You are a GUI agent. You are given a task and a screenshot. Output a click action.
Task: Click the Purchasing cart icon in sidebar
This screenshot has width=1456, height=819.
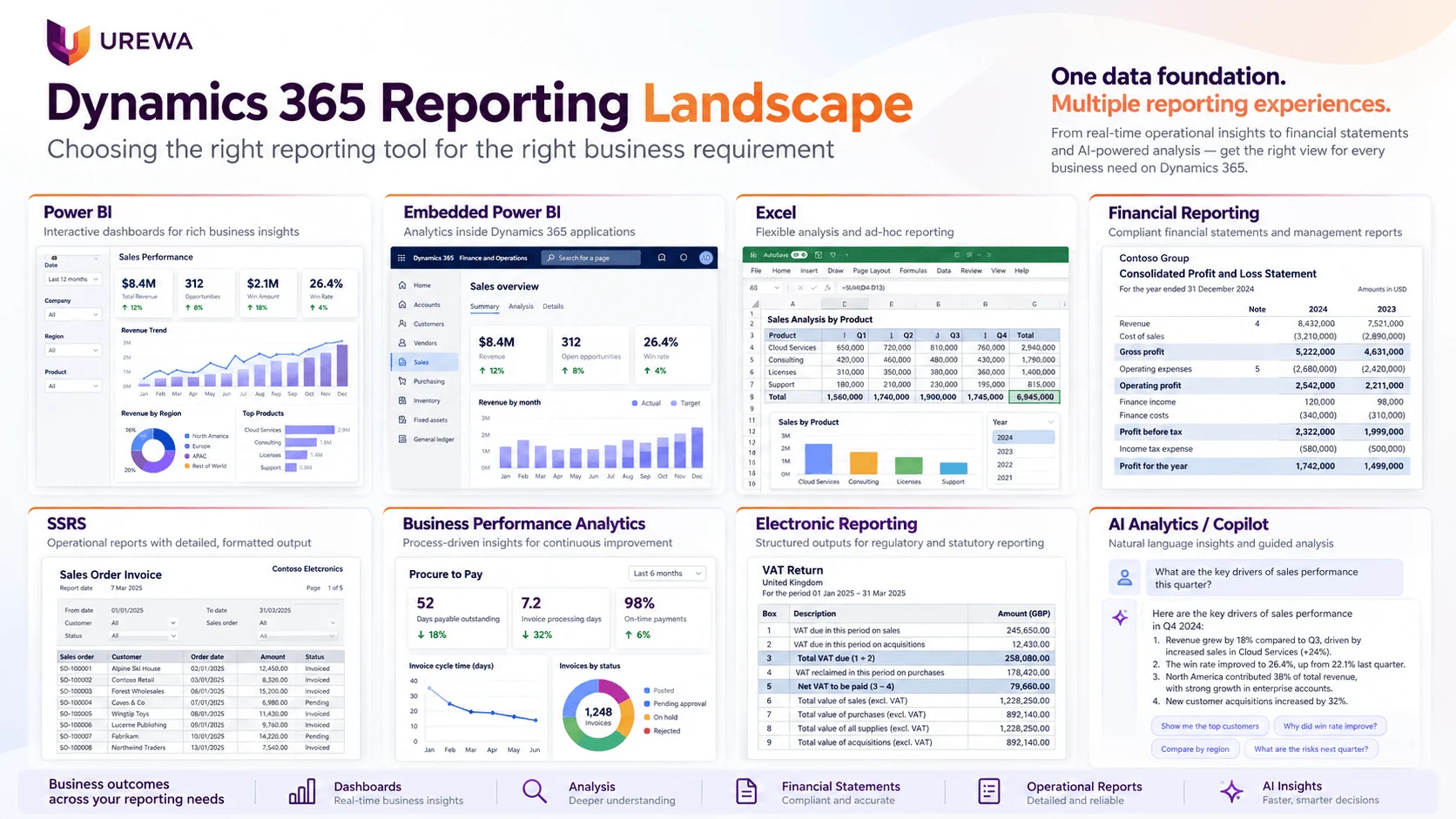(x=402, y=381)
